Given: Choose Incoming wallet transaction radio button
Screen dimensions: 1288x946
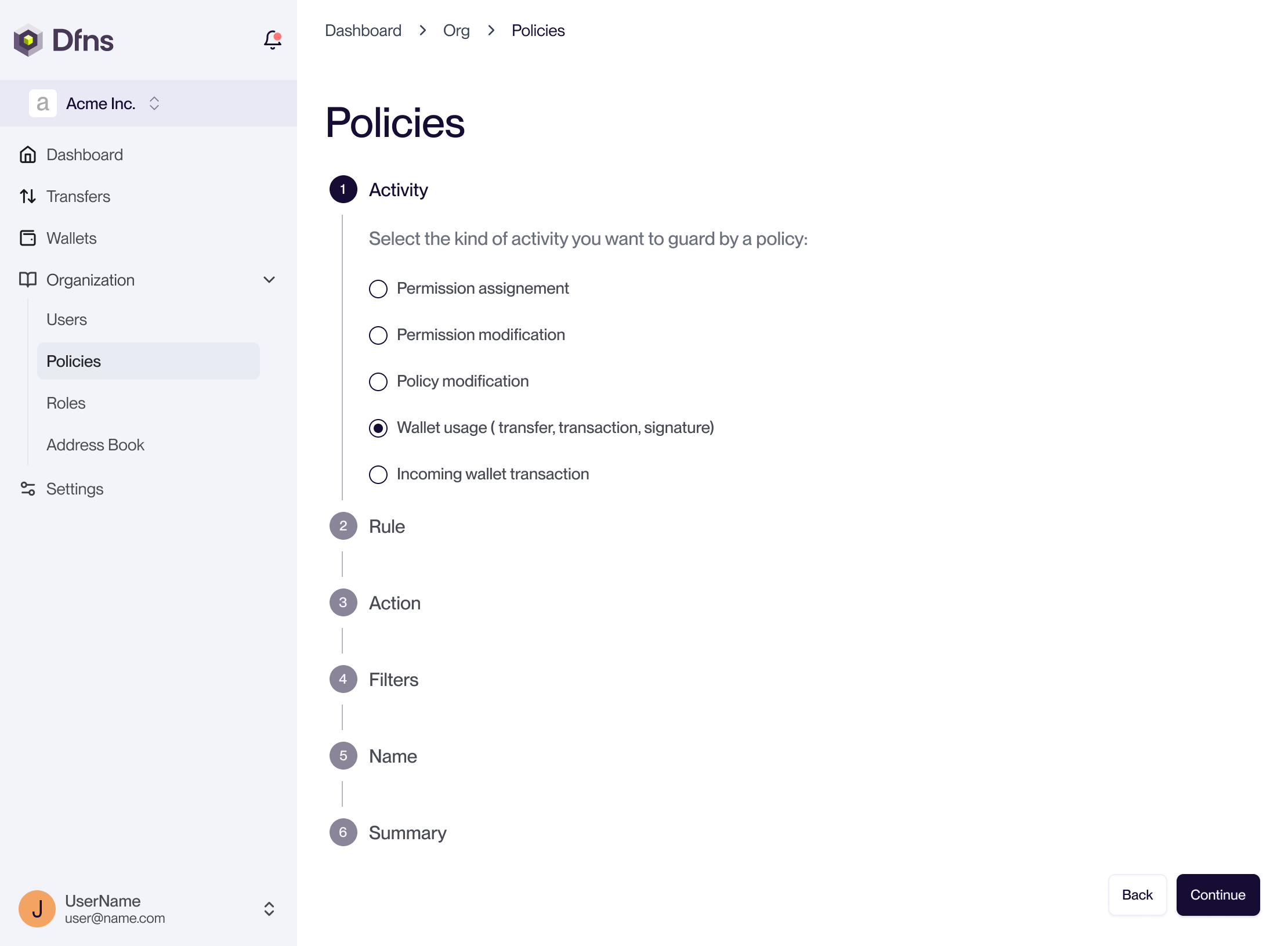Looking at the screenshot, I should (378, 475).
